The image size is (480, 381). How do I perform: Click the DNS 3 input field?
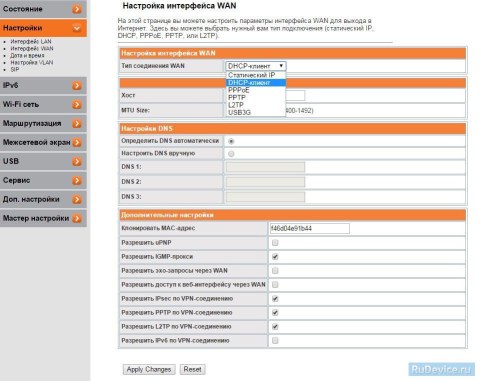(x=265, y=197)
